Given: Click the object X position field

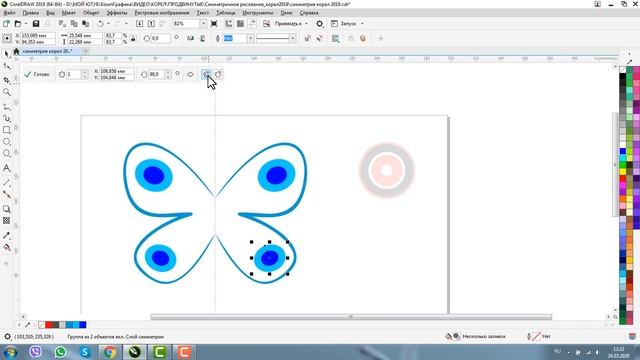Looking at the screenshot, I should (37, 36).
